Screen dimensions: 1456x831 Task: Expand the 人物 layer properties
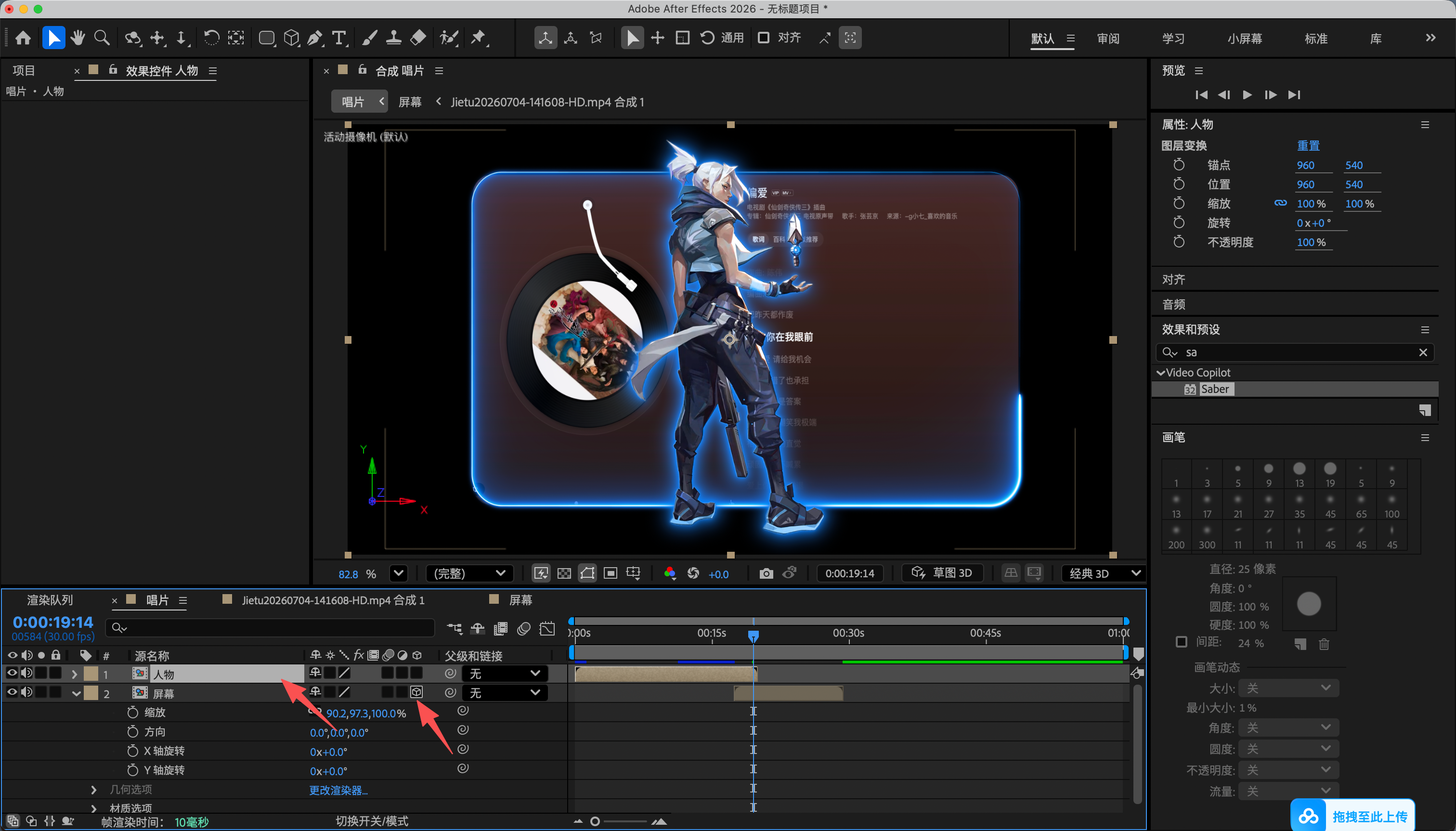74,674
